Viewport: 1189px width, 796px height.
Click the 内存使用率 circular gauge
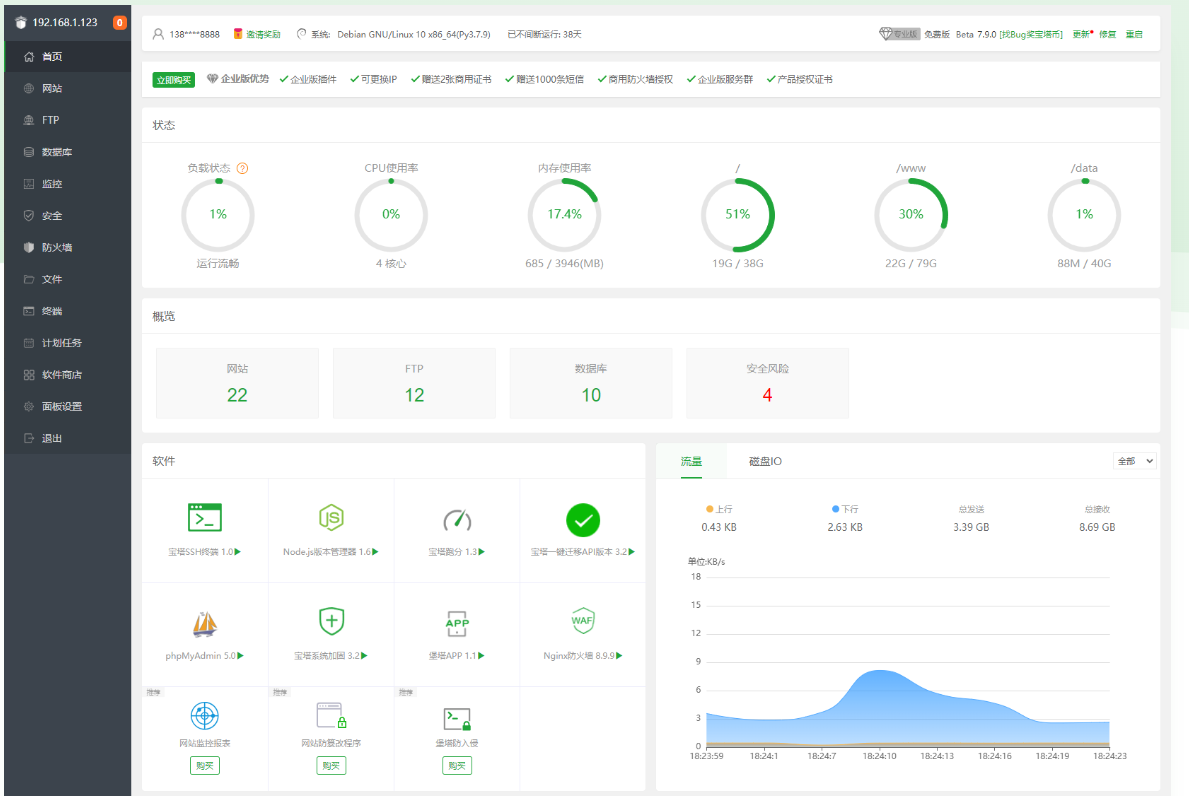coord(564,215)
